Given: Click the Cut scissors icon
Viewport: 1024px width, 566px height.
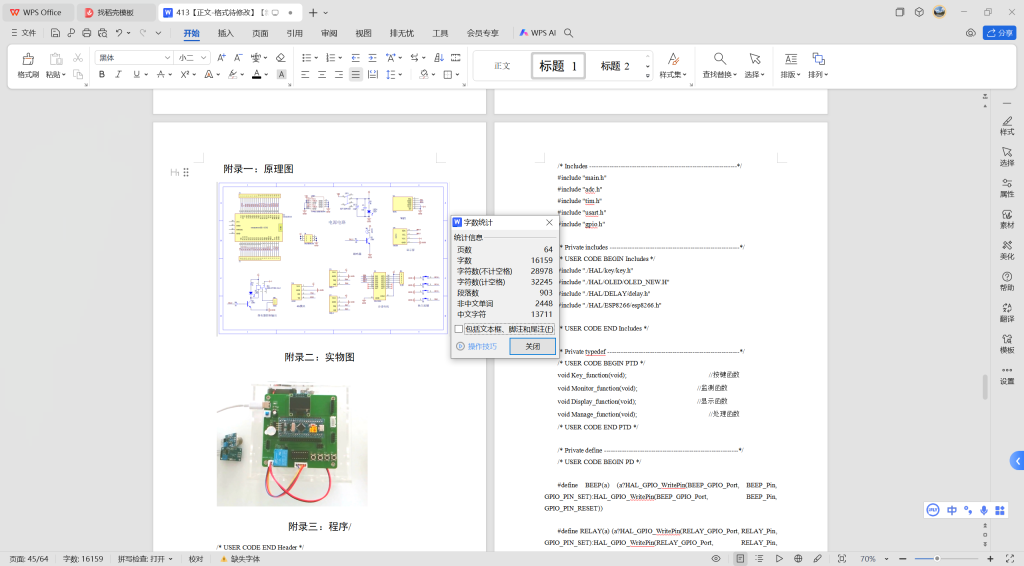Looking at the screenshot, I should 78,57.
